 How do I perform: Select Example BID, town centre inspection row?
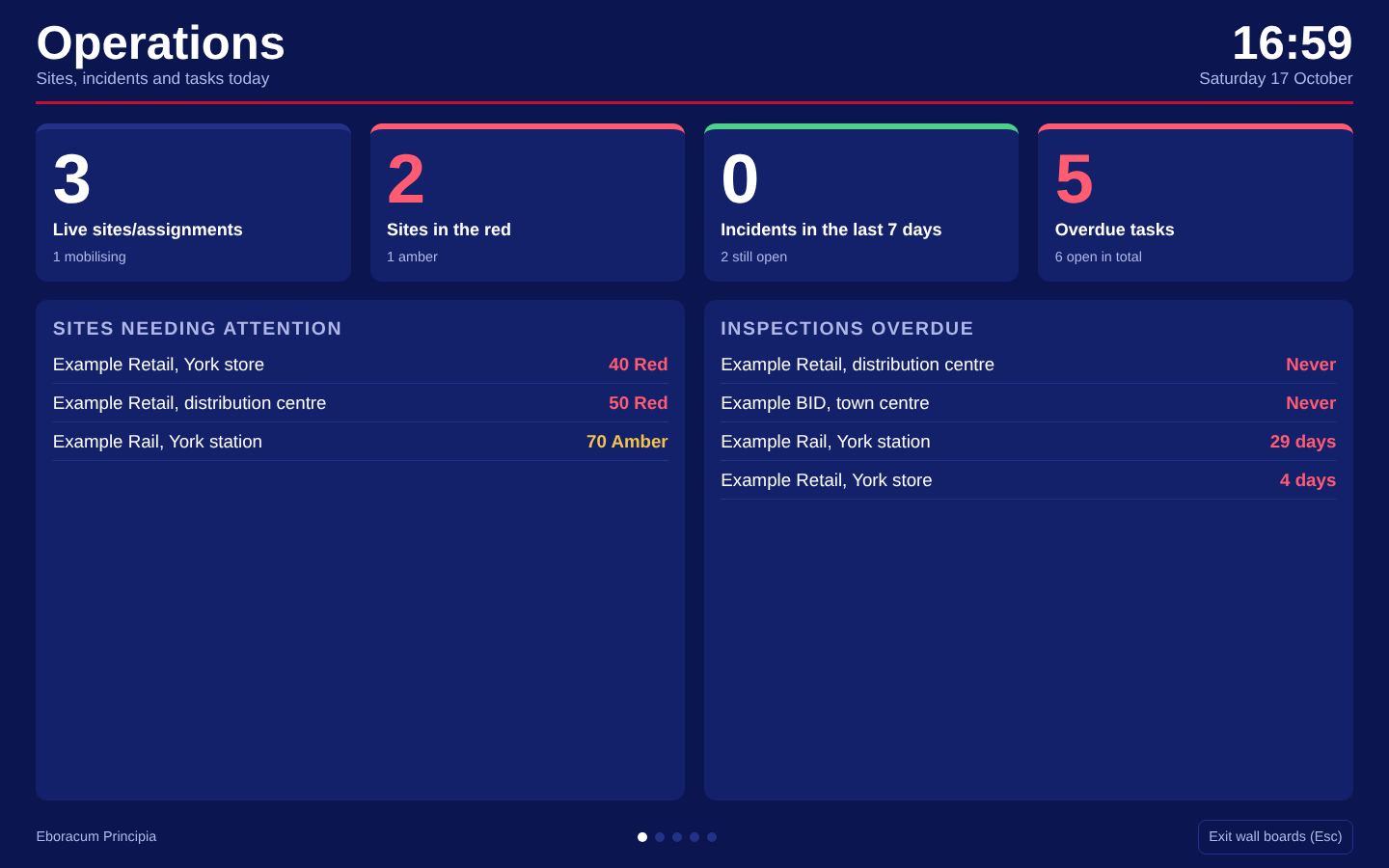pyautogui.click(x=1028, y=403)
